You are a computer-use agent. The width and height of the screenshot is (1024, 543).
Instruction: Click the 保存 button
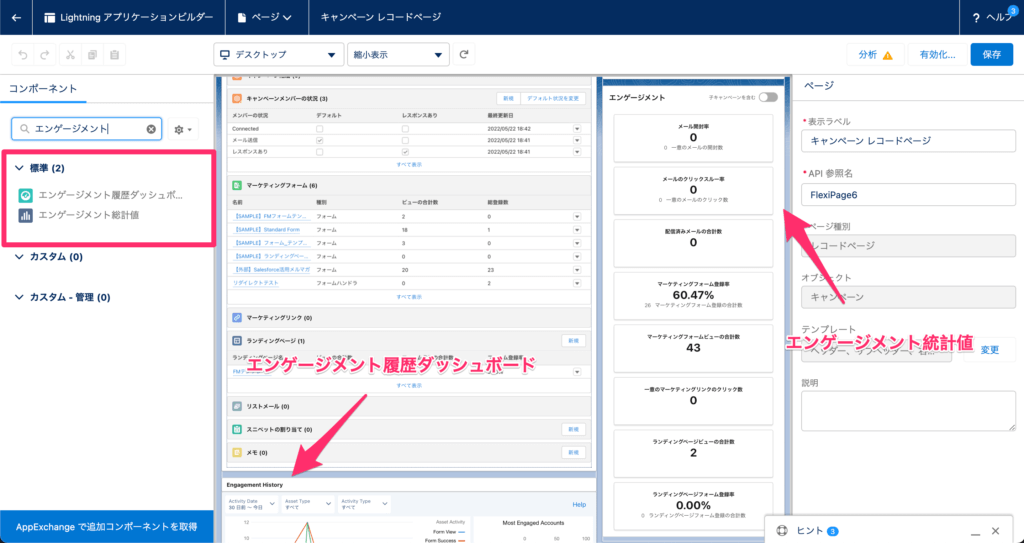(x=991, y=55)
